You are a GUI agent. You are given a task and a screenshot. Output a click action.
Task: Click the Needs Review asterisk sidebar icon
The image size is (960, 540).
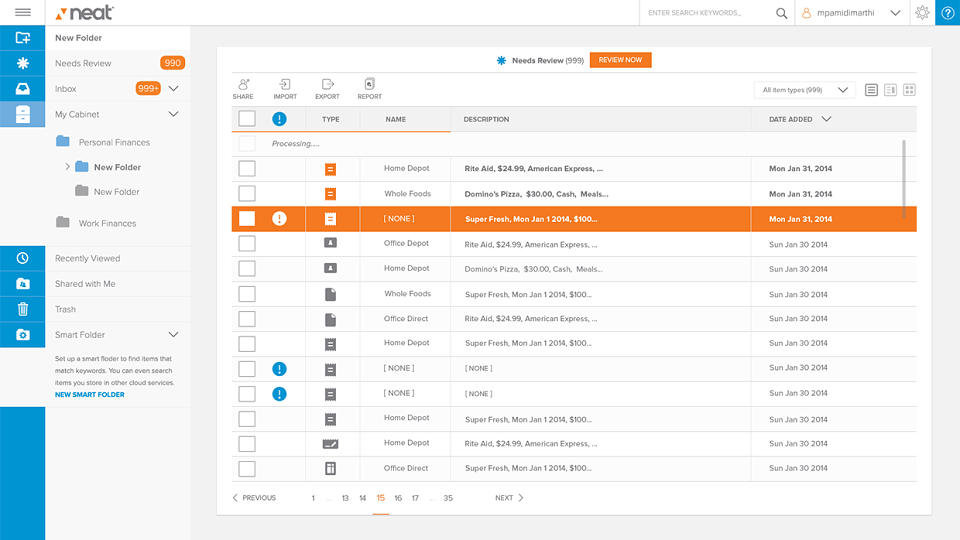click(23, 63)
